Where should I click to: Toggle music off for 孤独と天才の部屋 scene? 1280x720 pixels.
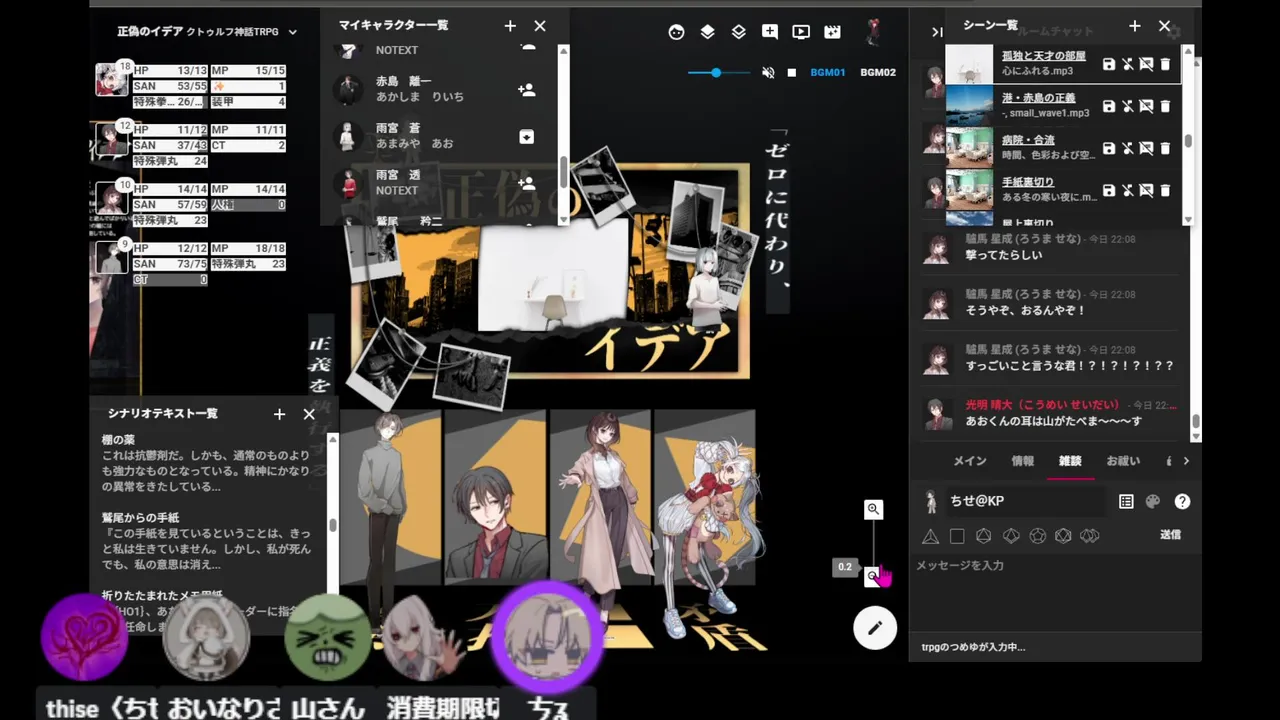[1128, 64]
